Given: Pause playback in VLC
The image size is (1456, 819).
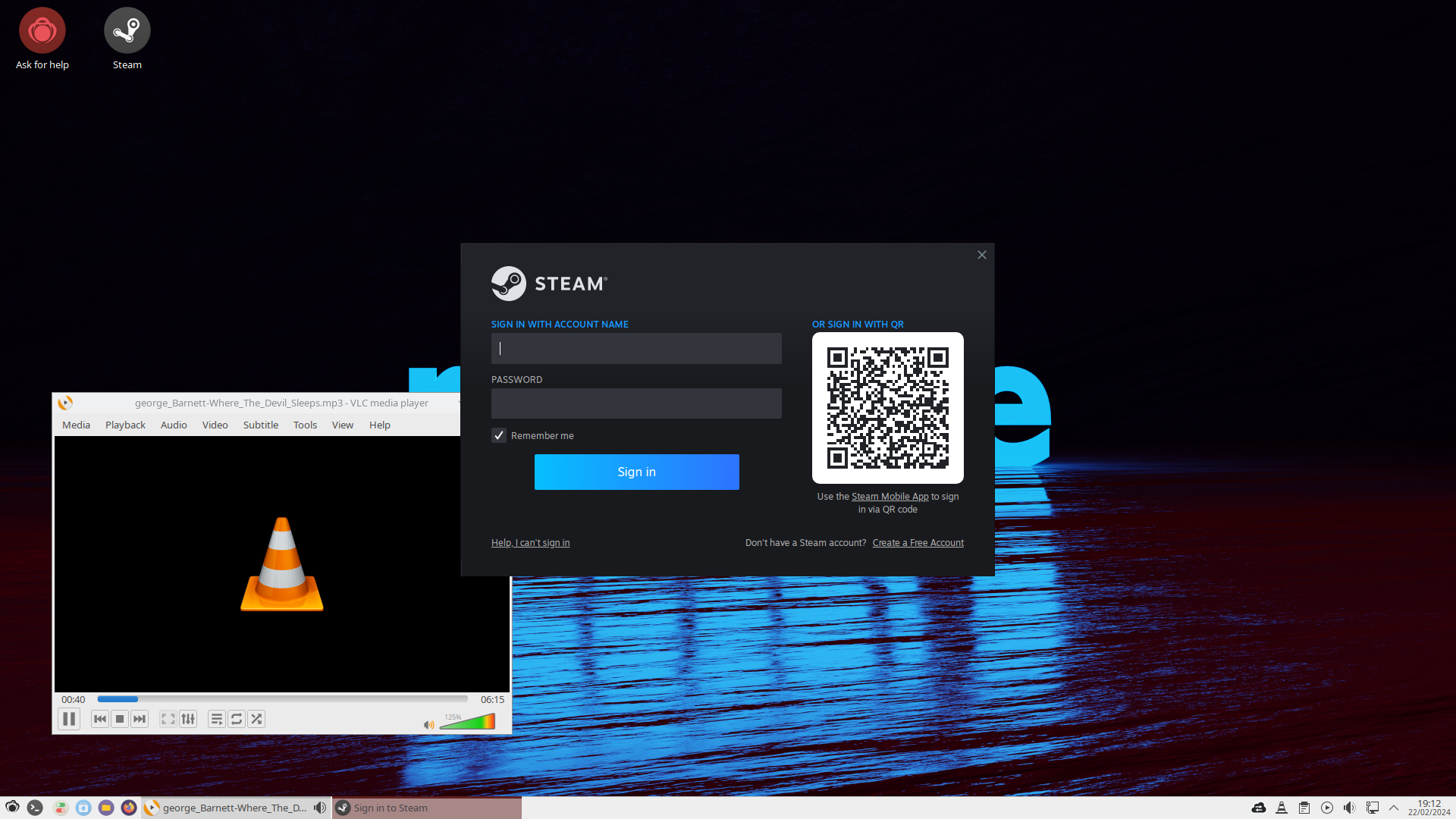Looking at the screenshot, I should pyautogui.click(x=69, y=719).
